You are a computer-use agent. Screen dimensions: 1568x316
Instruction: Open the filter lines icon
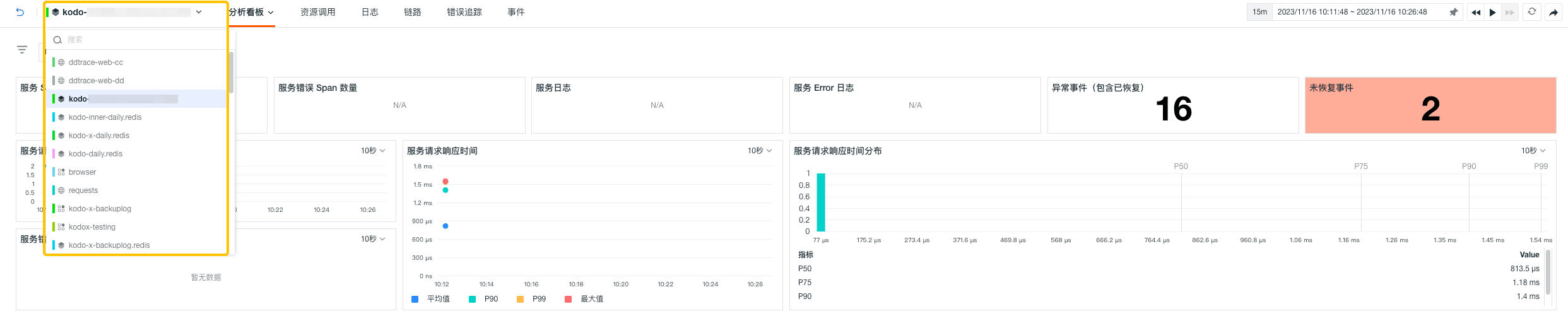point(22,49)
